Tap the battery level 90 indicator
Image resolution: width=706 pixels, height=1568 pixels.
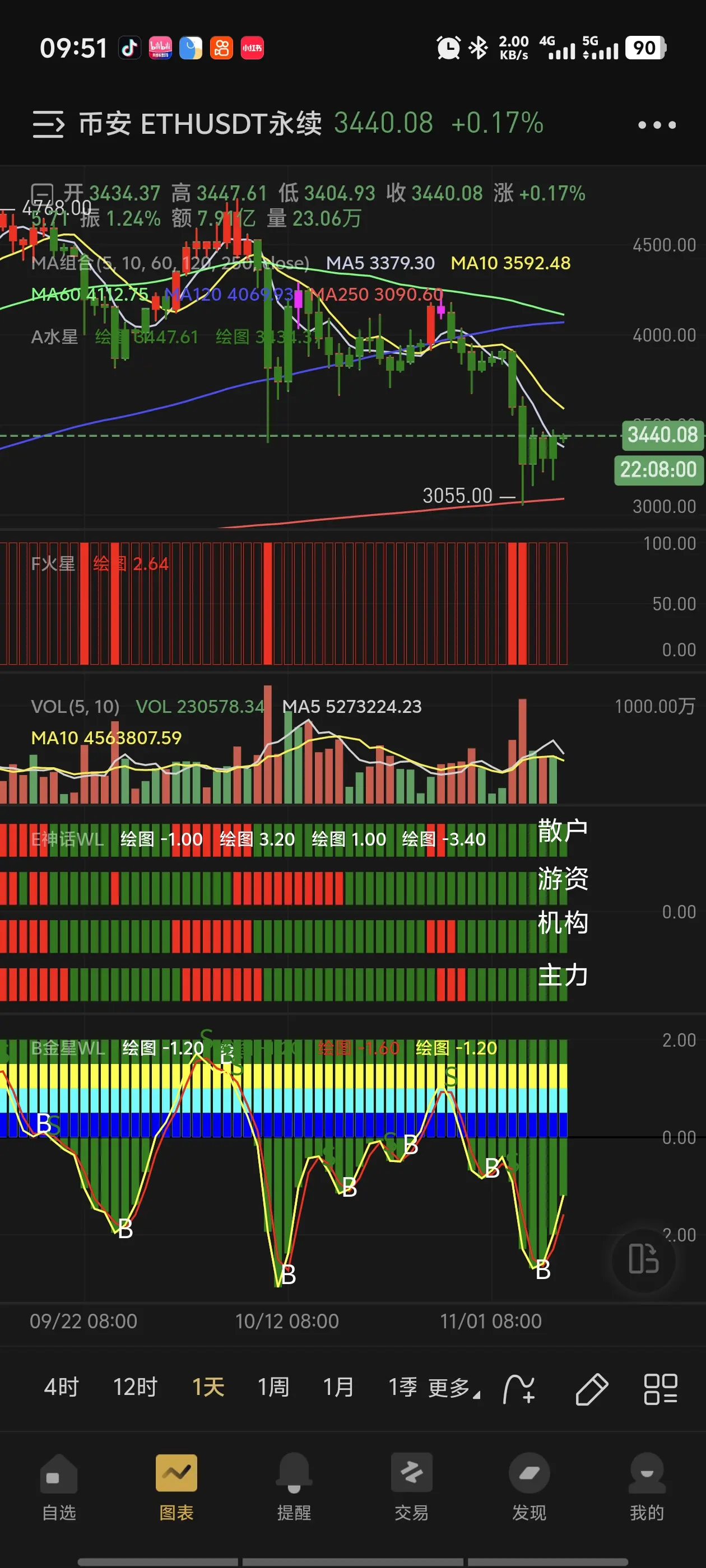(x=645, y=48)
